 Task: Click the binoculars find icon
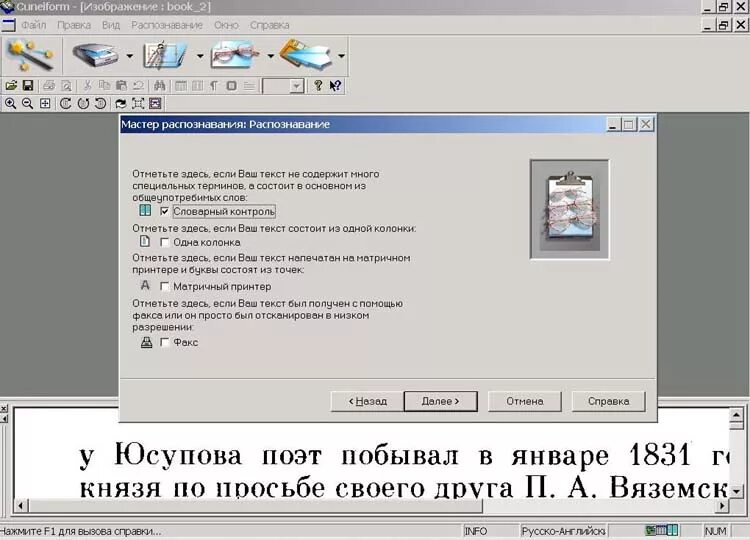pos(159,86)
